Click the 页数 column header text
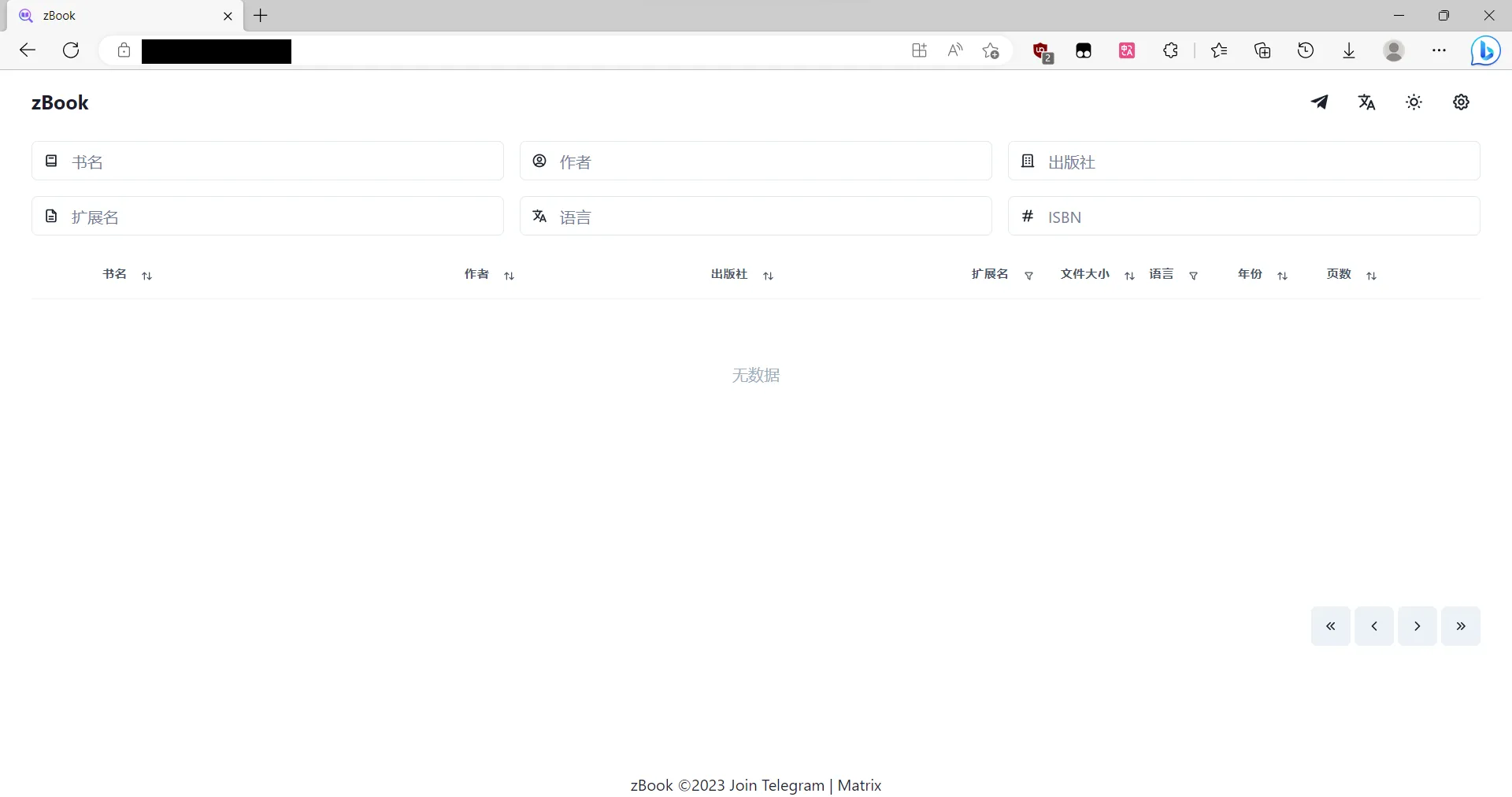The width and height of the screenshot is (1512, 797). (x=1339, y=274)
